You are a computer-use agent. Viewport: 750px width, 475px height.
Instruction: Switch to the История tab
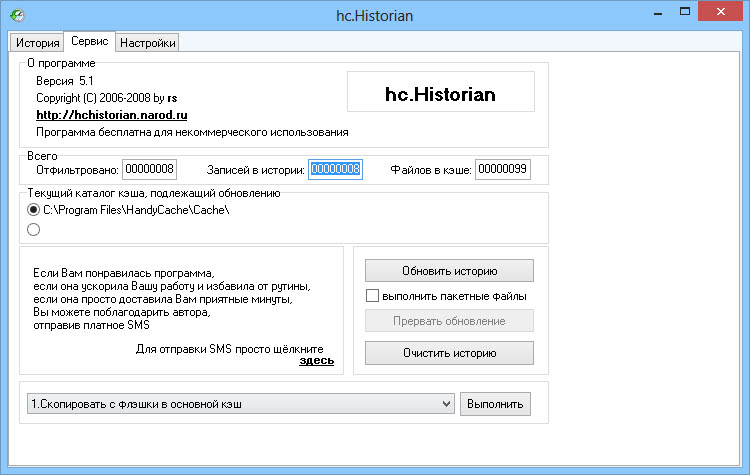(37, 43)
